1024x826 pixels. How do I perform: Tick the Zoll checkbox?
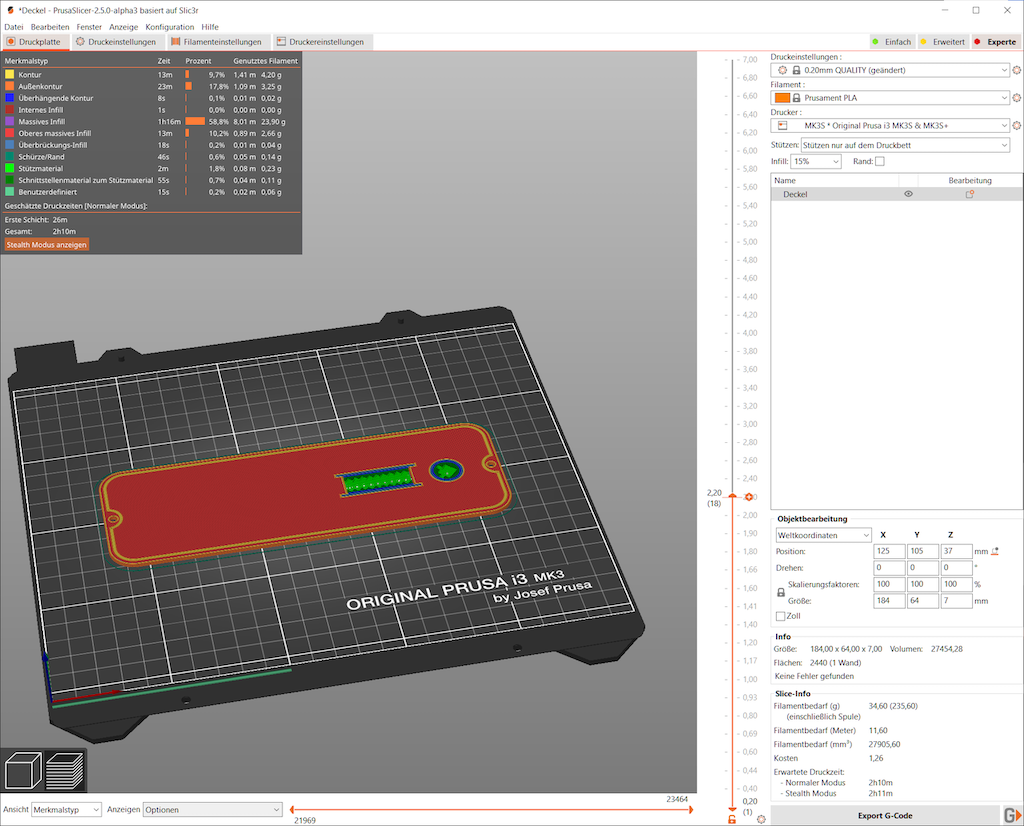pos(781,616)
